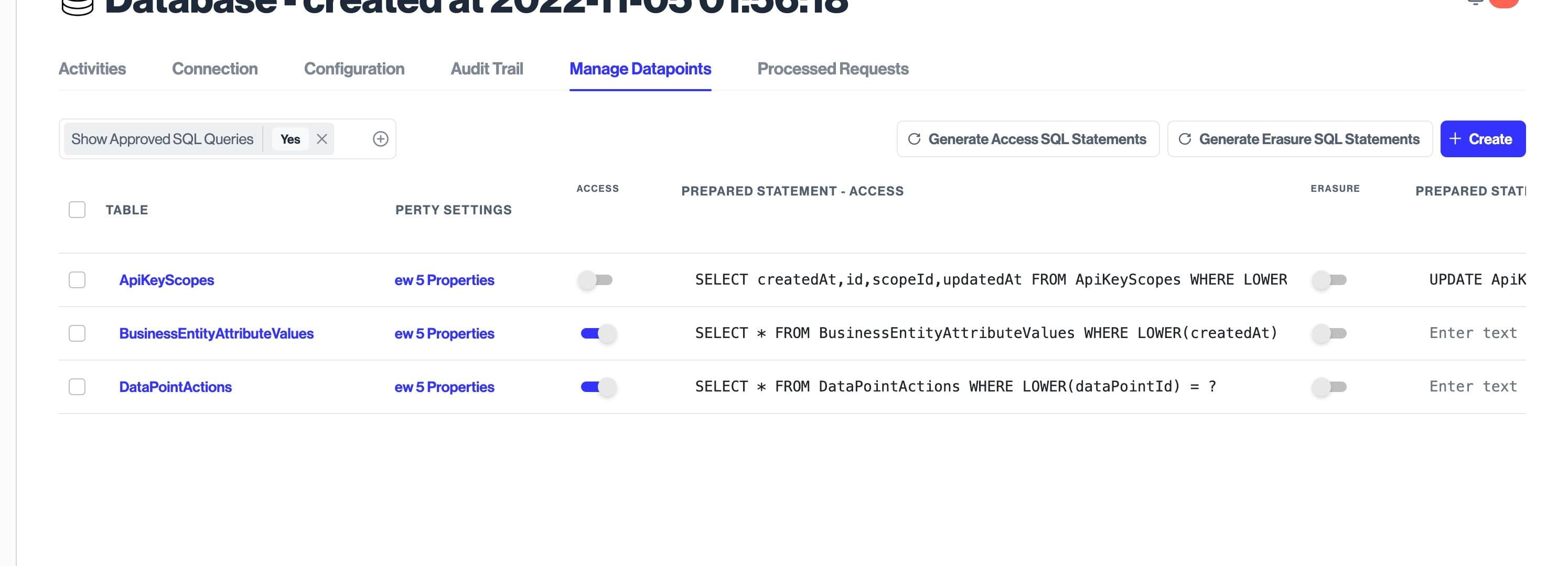Disable access toggle for DataPointActions
This screenshot has height=566, width=1568.
click(598, 387)
